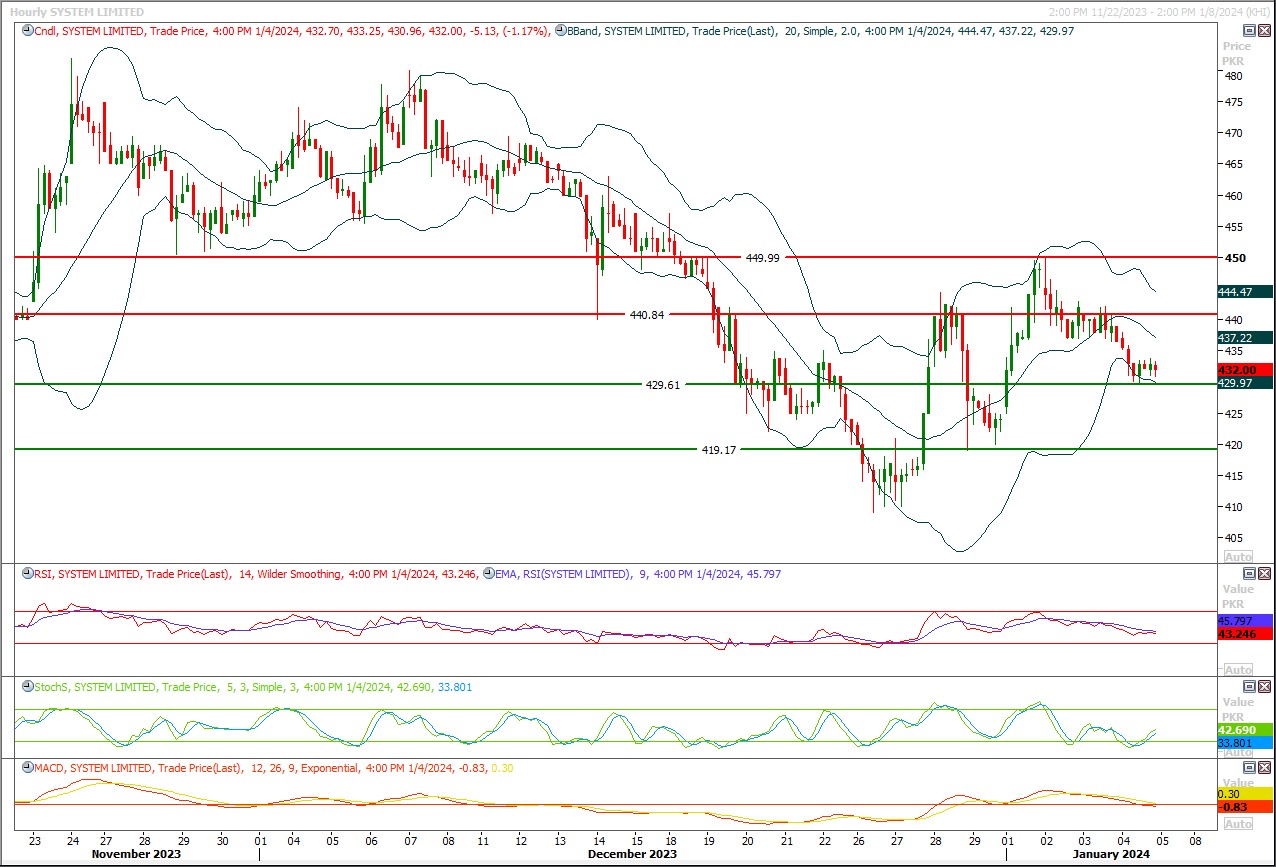Close the MACD indicator pane
The width and height of the screenshot is (1276, 867).
1264,768
